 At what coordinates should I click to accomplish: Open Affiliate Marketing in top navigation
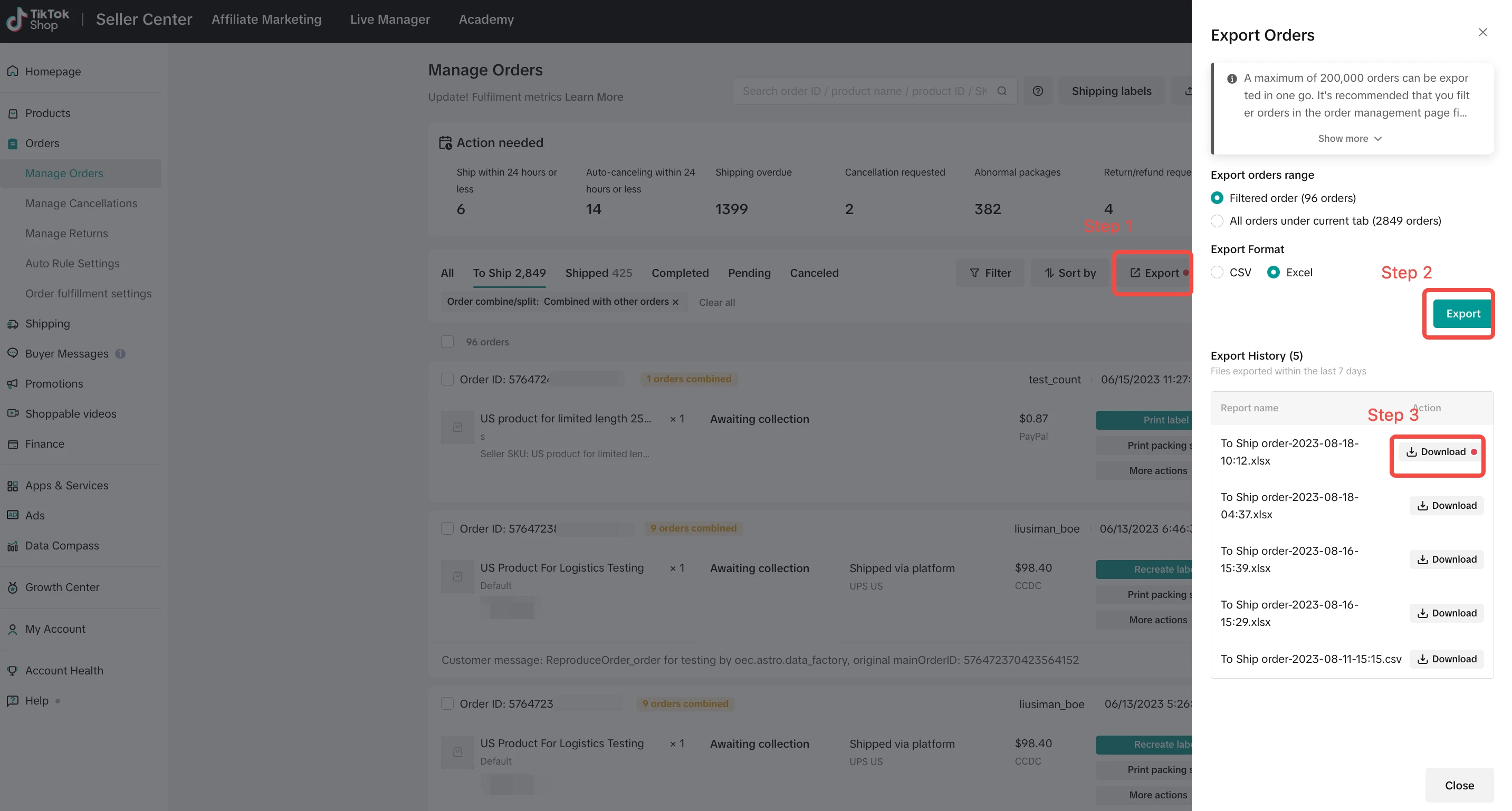pos(266,20)
